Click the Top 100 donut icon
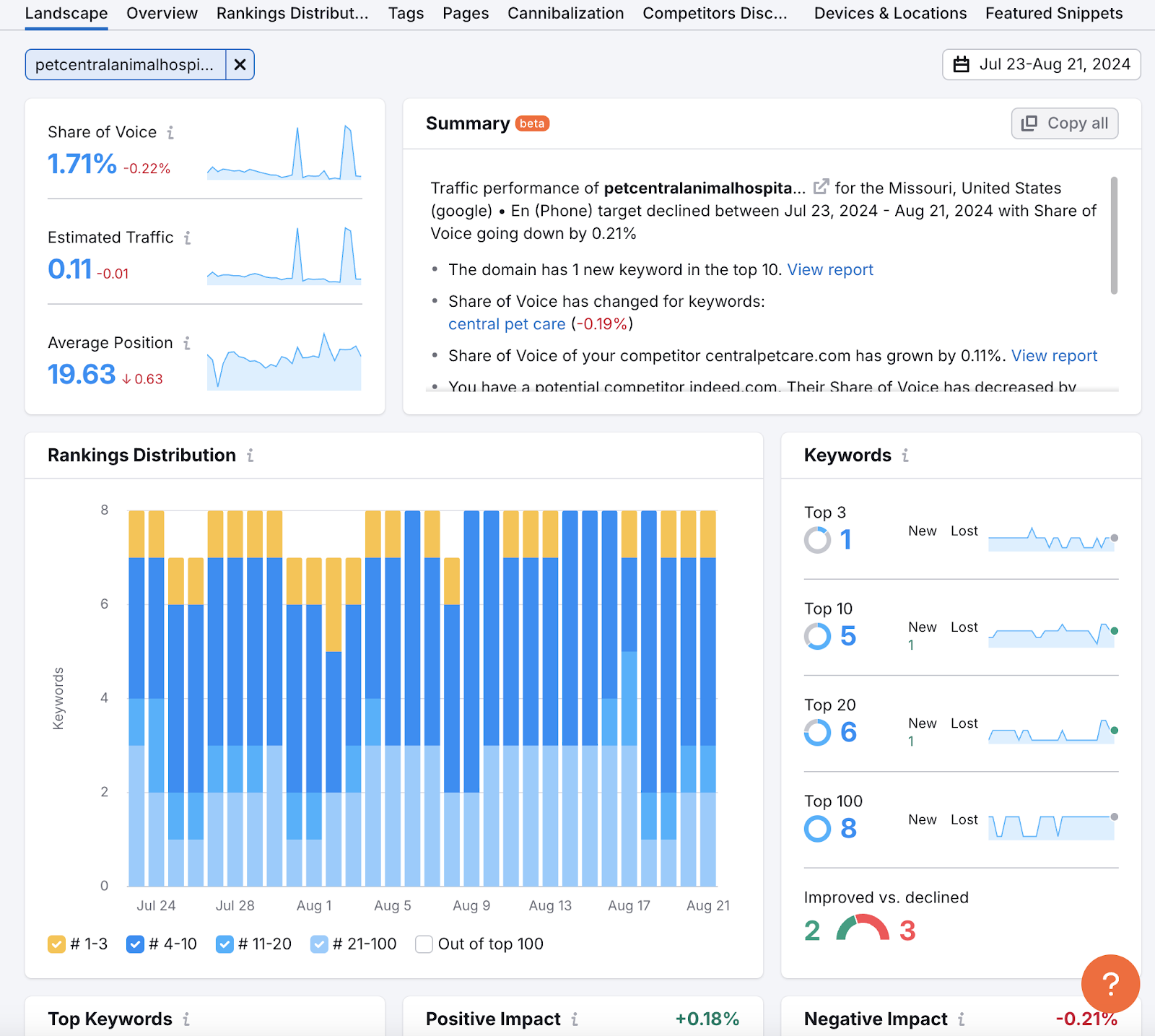Image resolution: width=1155 pixels, height=1036 pixels. [817, 828]
